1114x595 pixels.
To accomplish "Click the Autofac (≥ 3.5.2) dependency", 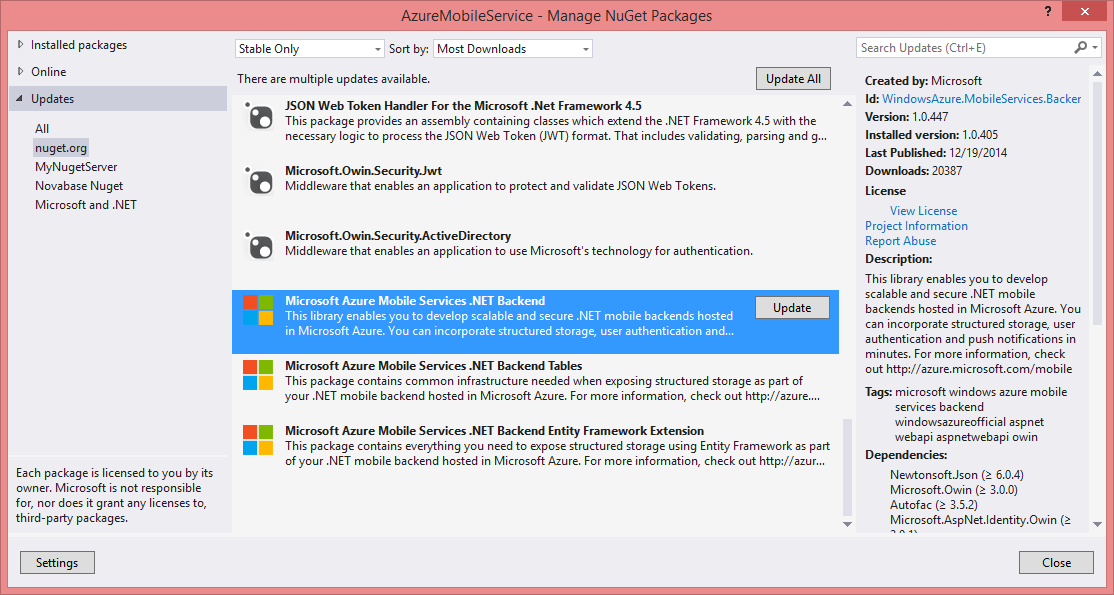I will (x=934, y=505).
